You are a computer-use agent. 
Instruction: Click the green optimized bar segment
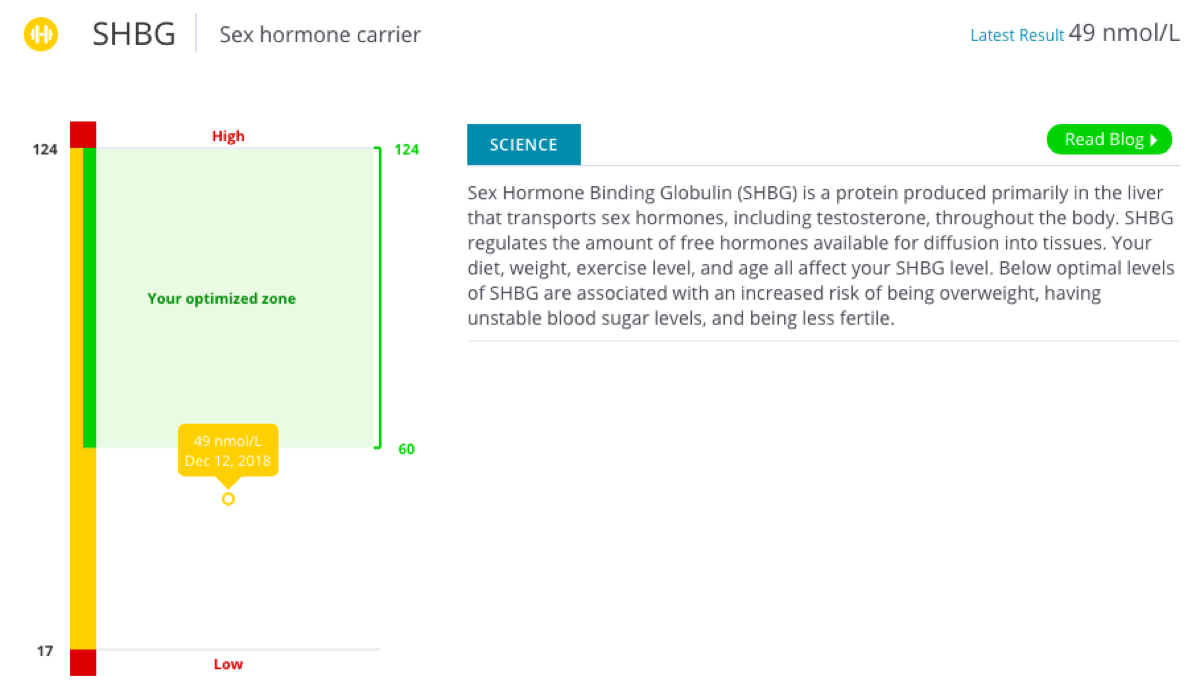(89, 297)
